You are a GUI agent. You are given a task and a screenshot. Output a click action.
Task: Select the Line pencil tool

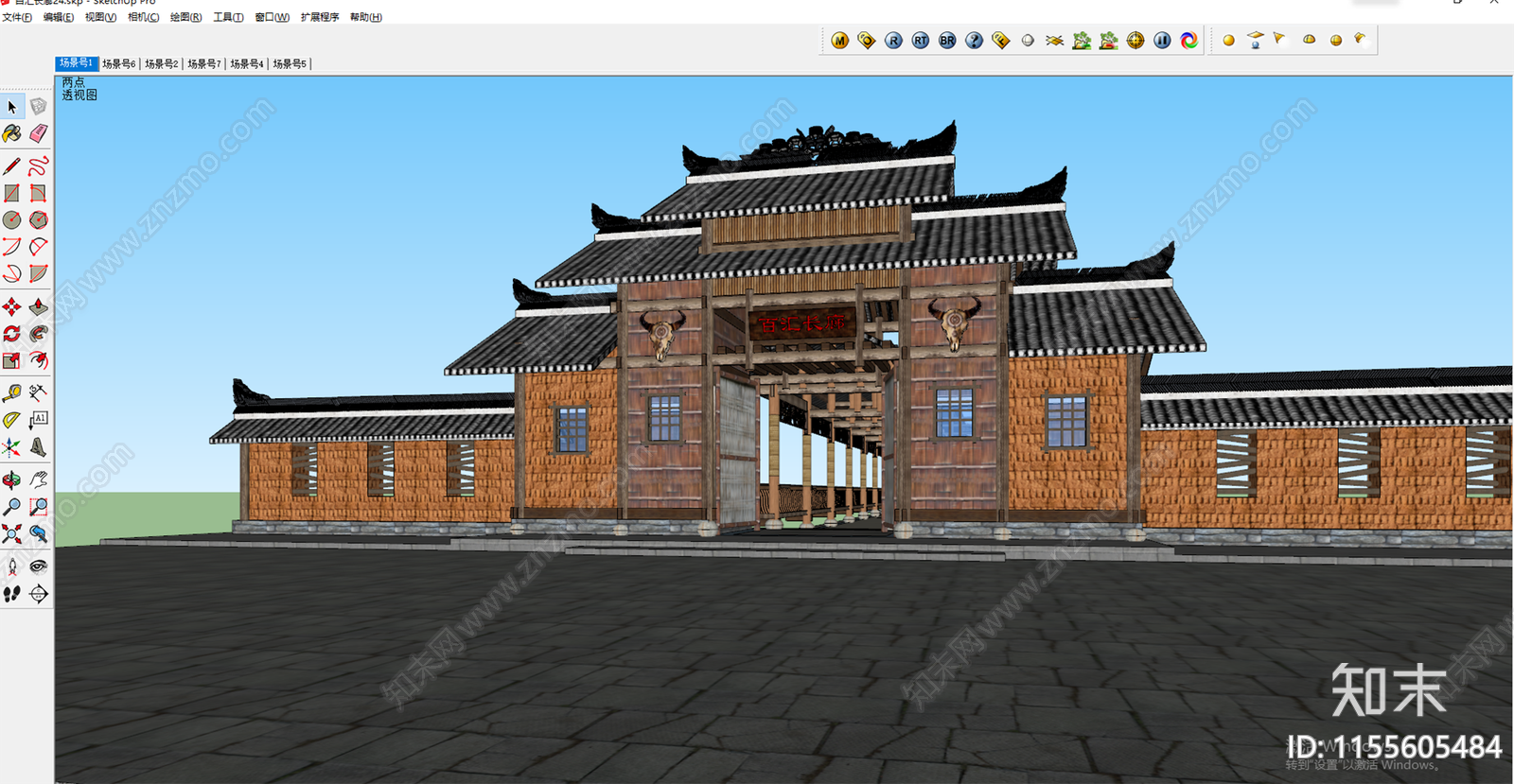point(11,166)
